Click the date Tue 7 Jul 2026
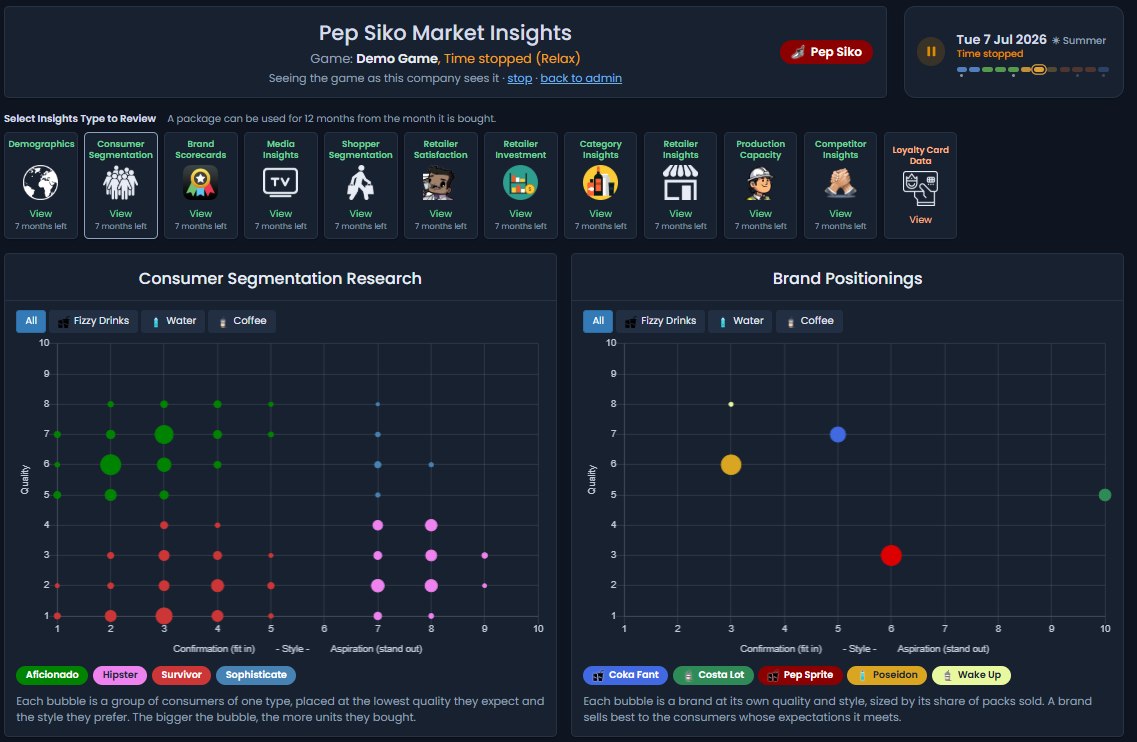Screen dimensions: 1137x742 [1001, 39]
